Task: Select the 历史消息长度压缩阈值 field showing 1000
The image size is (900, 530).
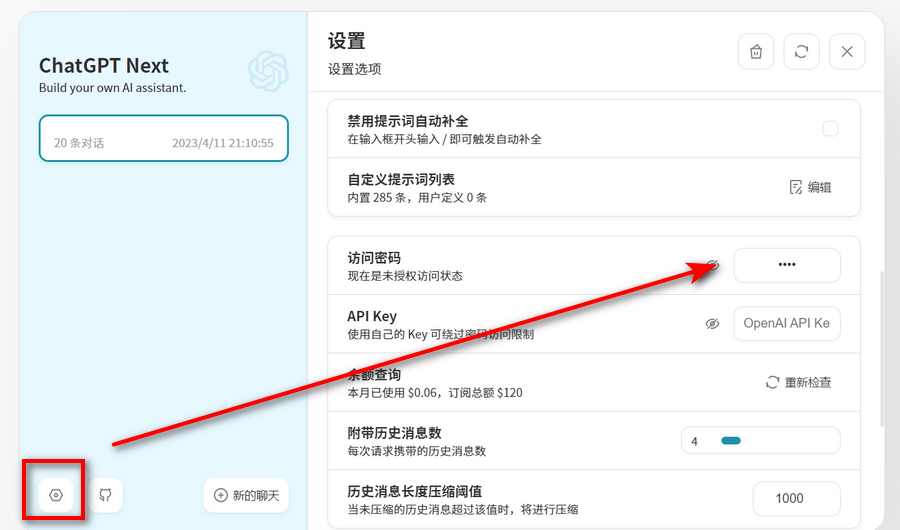Action: tap(796, 498)
